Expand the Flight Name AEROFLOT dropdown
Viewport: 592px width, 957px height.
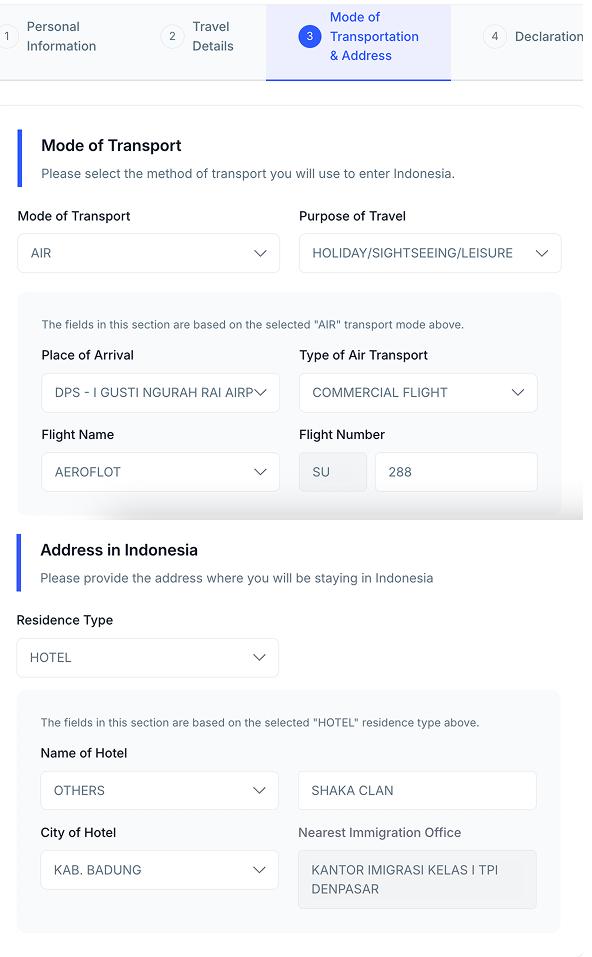(161, 472)
